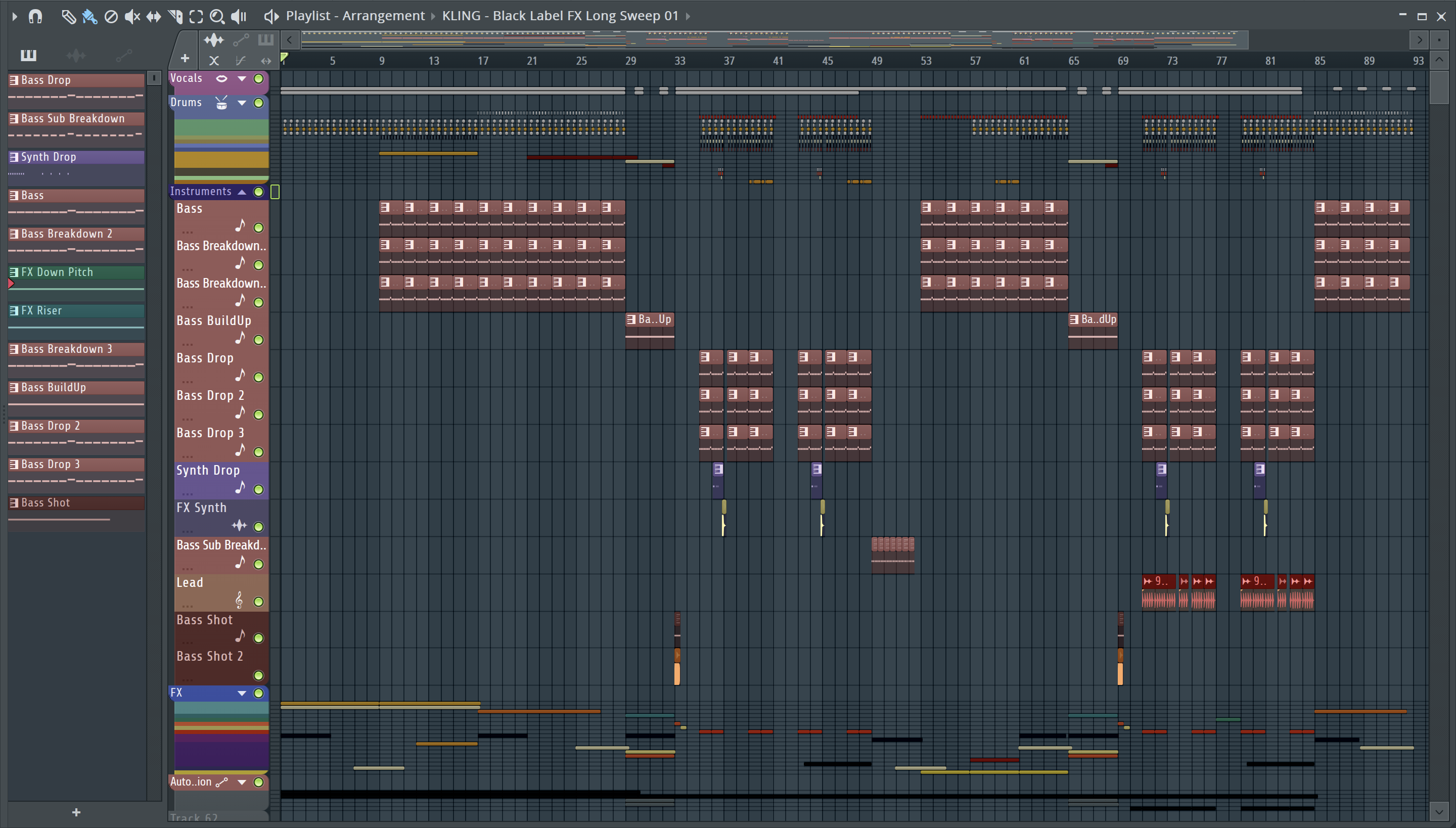The height and width of the screenshot is (828, 1456).
Task: Mute the Lead track
Action: 259,602
